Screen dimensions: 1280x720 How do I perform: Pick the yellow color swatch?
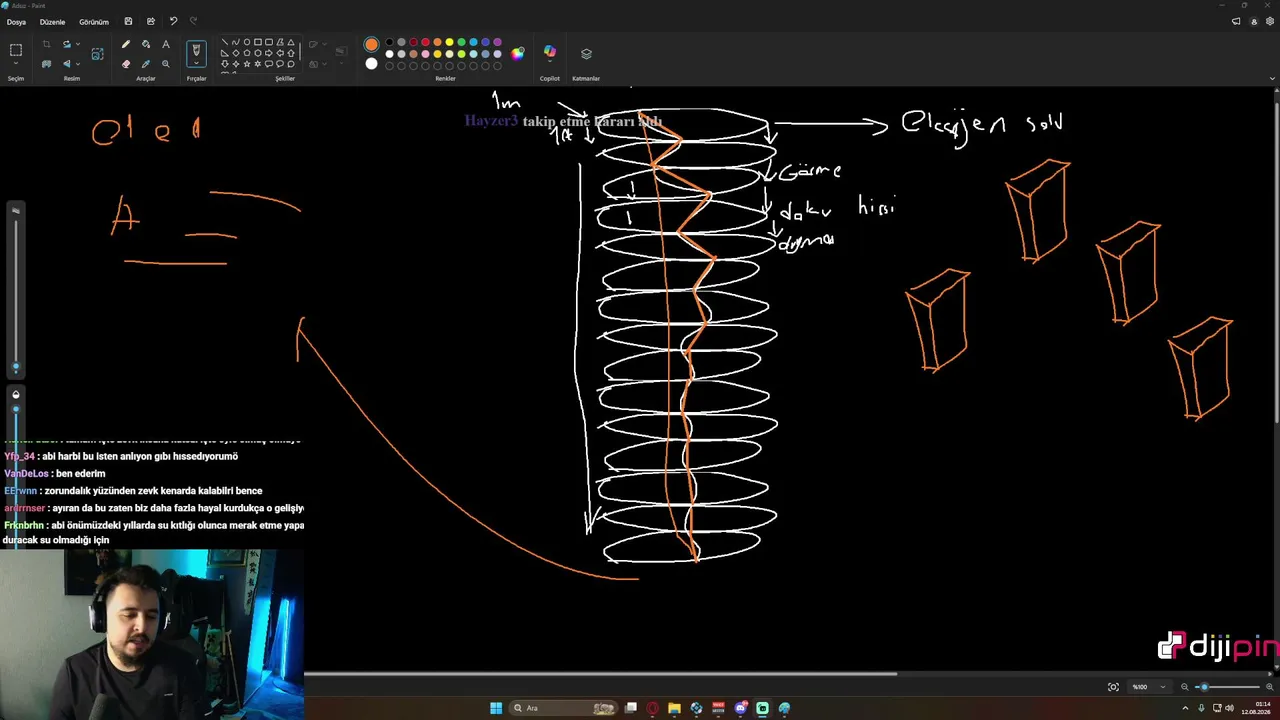450,43
